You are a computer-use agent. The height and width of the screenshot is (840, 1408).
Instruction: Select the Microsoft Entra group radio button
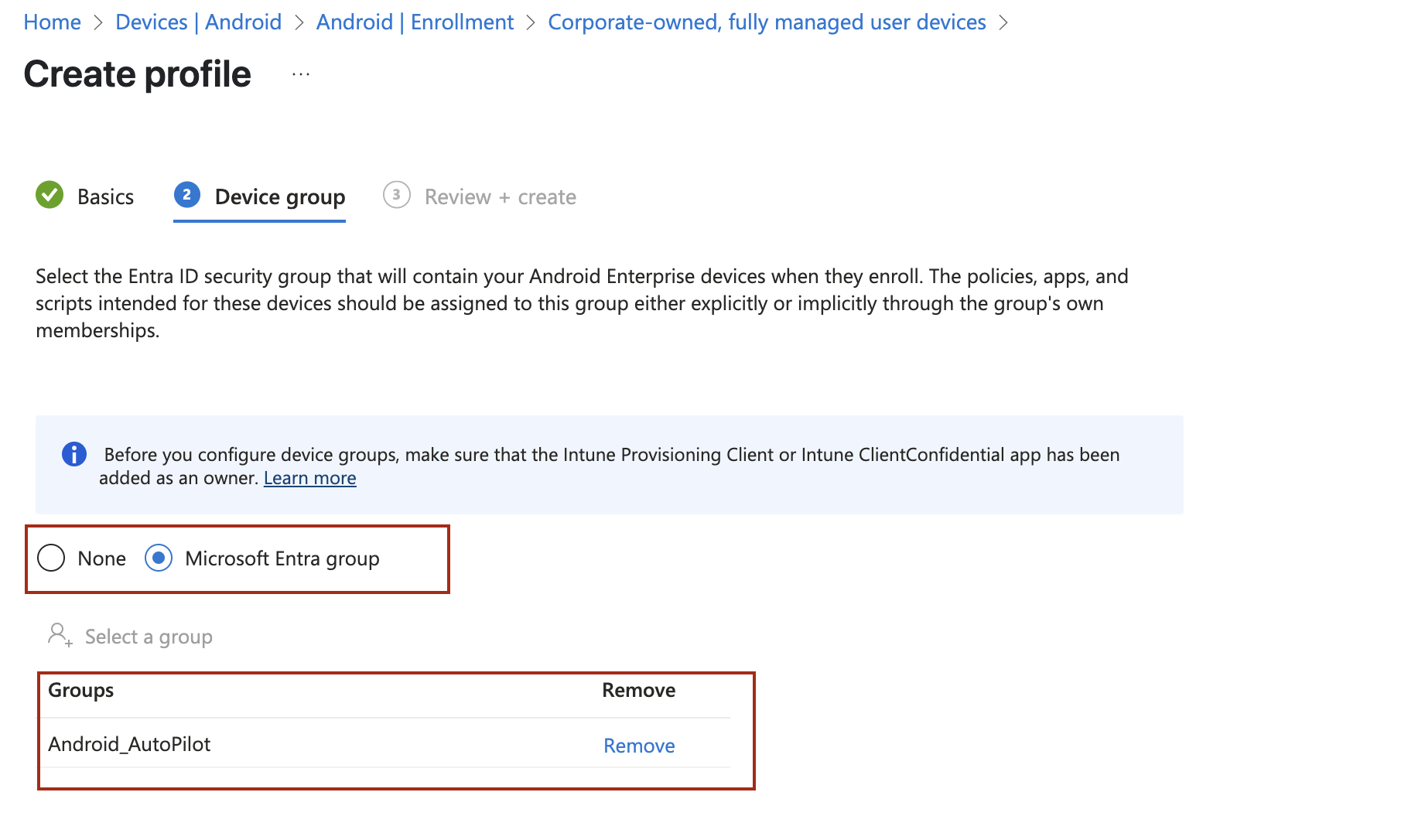point(159,558)
